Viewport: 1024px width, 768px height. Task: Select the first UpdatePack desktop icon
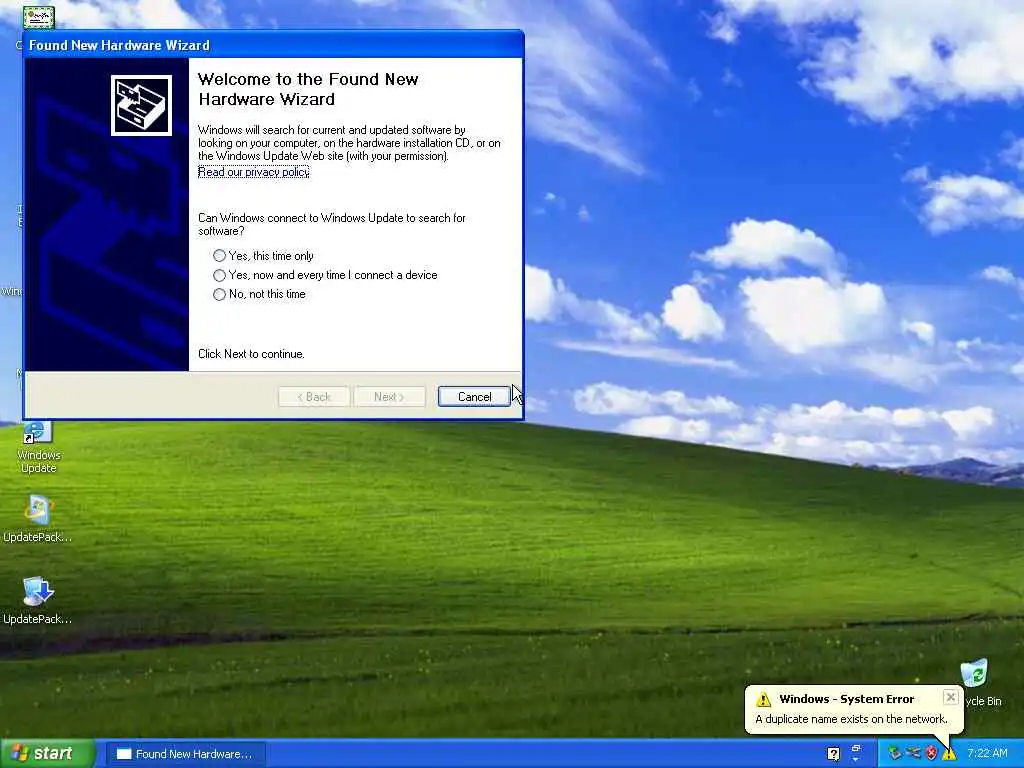tap(37, 519)
